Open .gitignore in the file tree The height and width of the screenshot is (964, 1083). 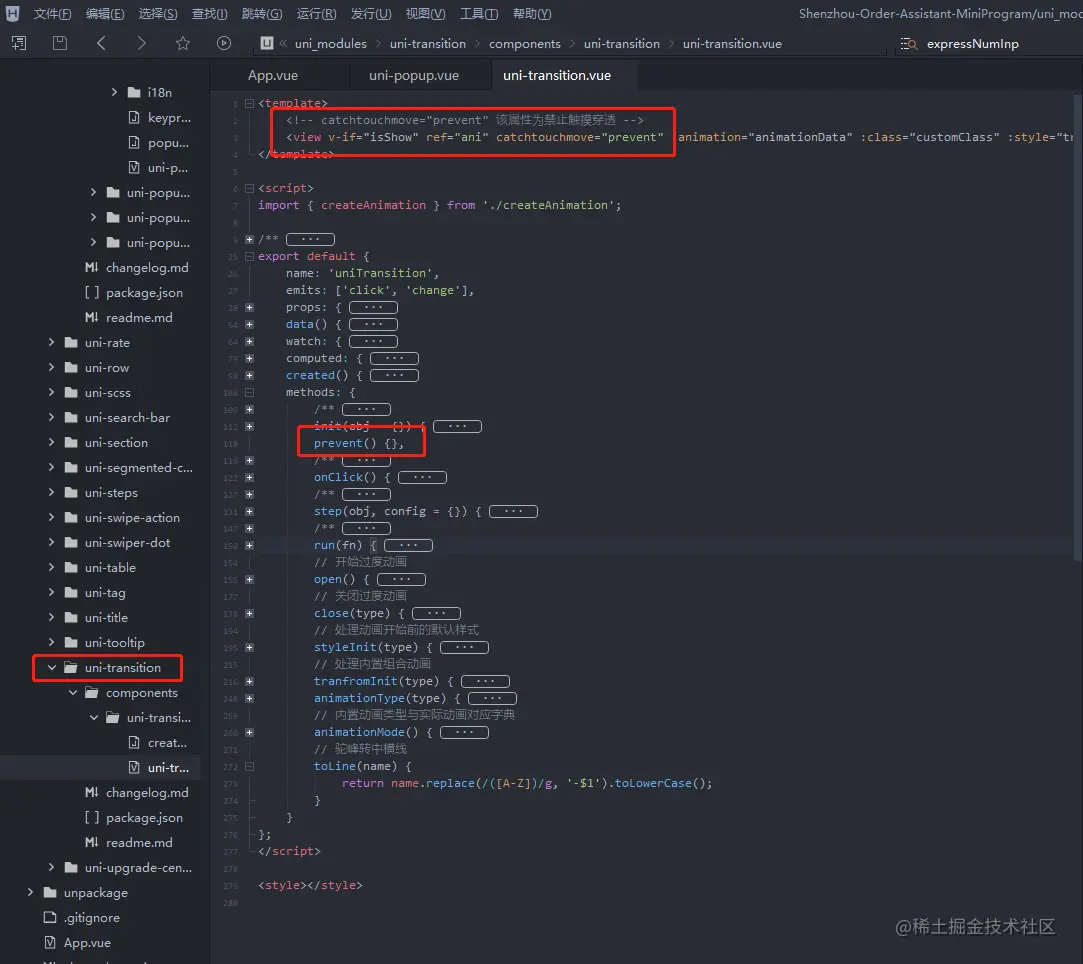tap(92, 917)
